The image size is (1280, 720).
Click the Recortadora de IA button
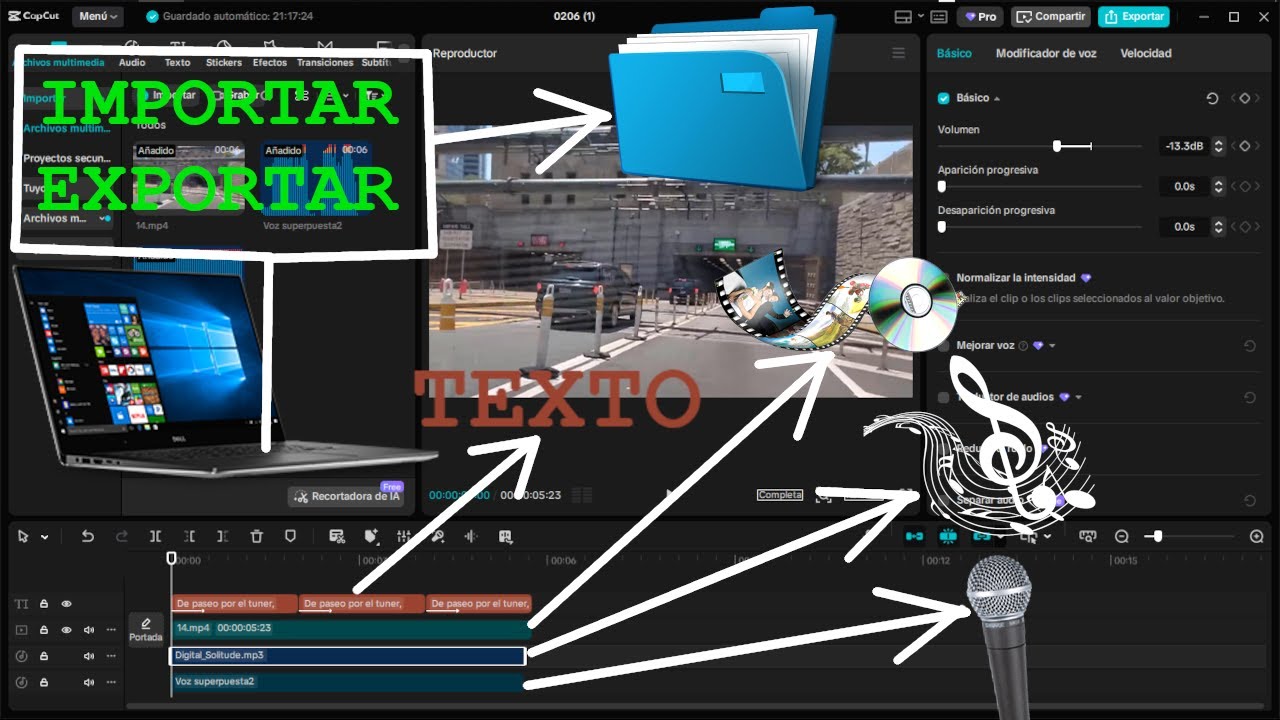(x=346, y=496)
